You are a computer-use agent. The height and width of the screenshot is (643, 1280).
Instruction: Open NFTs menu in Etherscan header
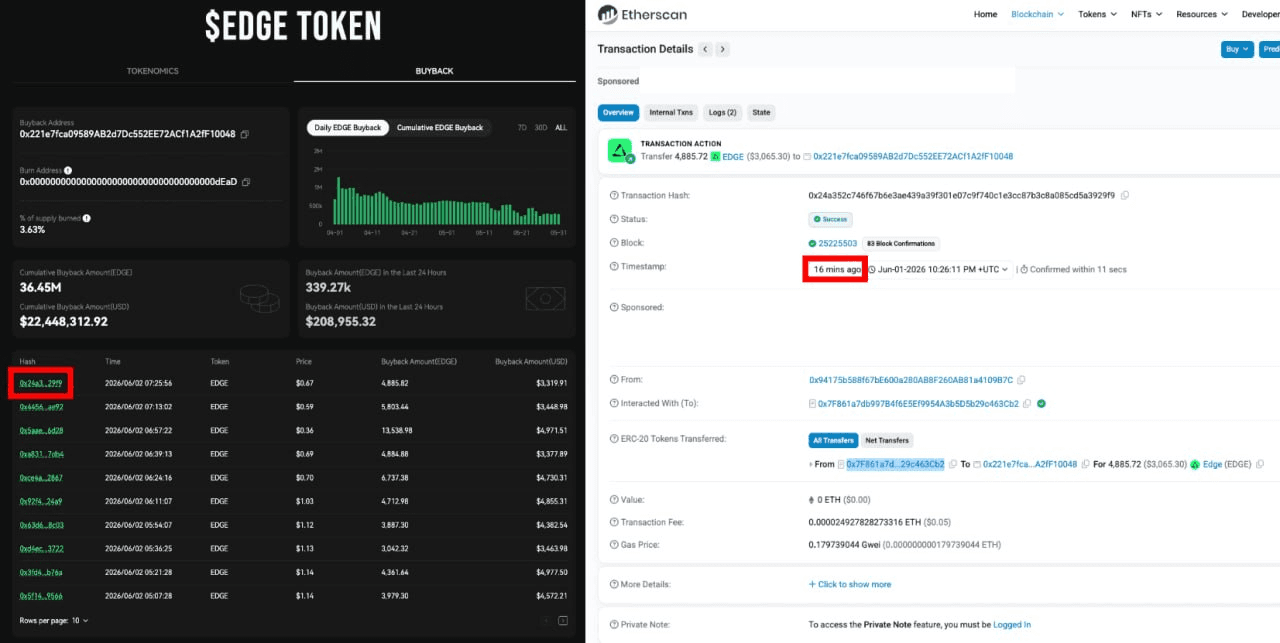pyautogui.click(x=1146, y=15)
